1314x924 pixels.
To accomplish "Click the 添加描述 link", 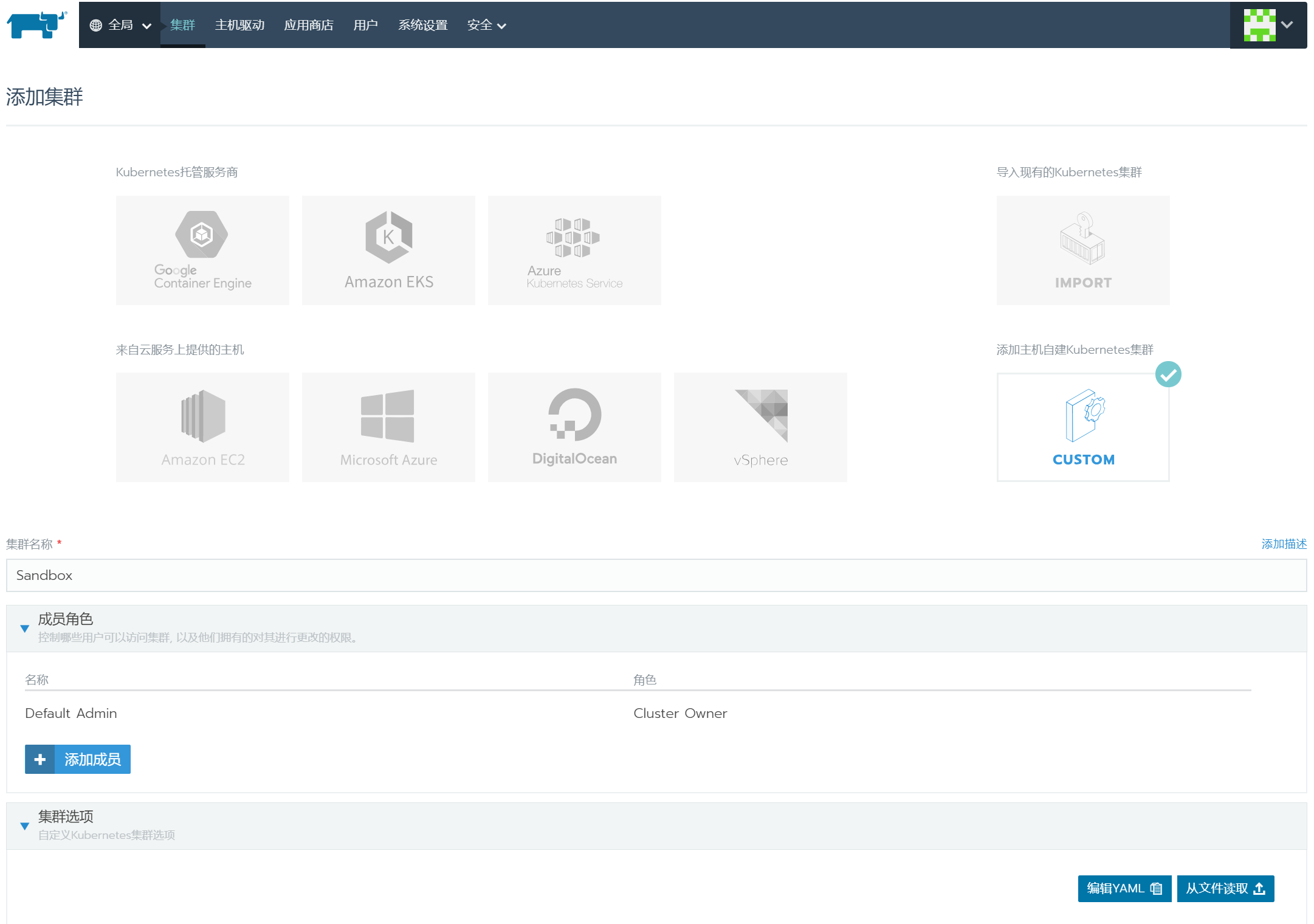I will [x=1284, y=543].
